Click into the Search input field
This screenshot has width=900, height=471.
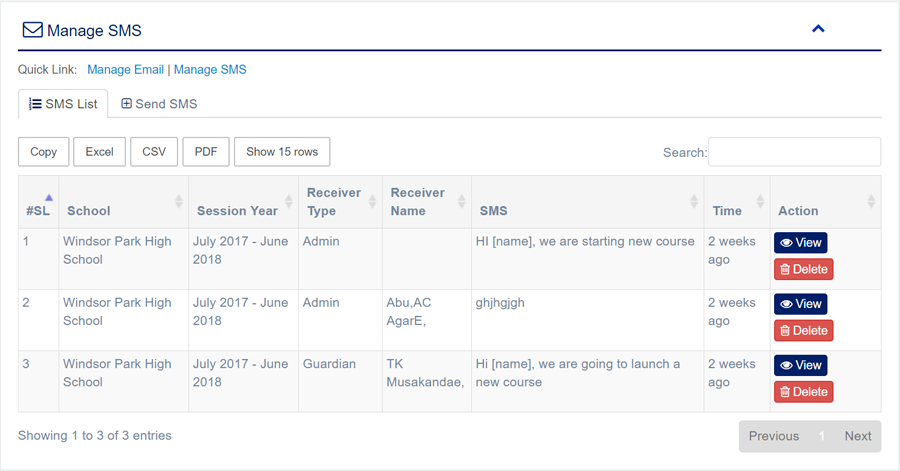click(794, 152)
